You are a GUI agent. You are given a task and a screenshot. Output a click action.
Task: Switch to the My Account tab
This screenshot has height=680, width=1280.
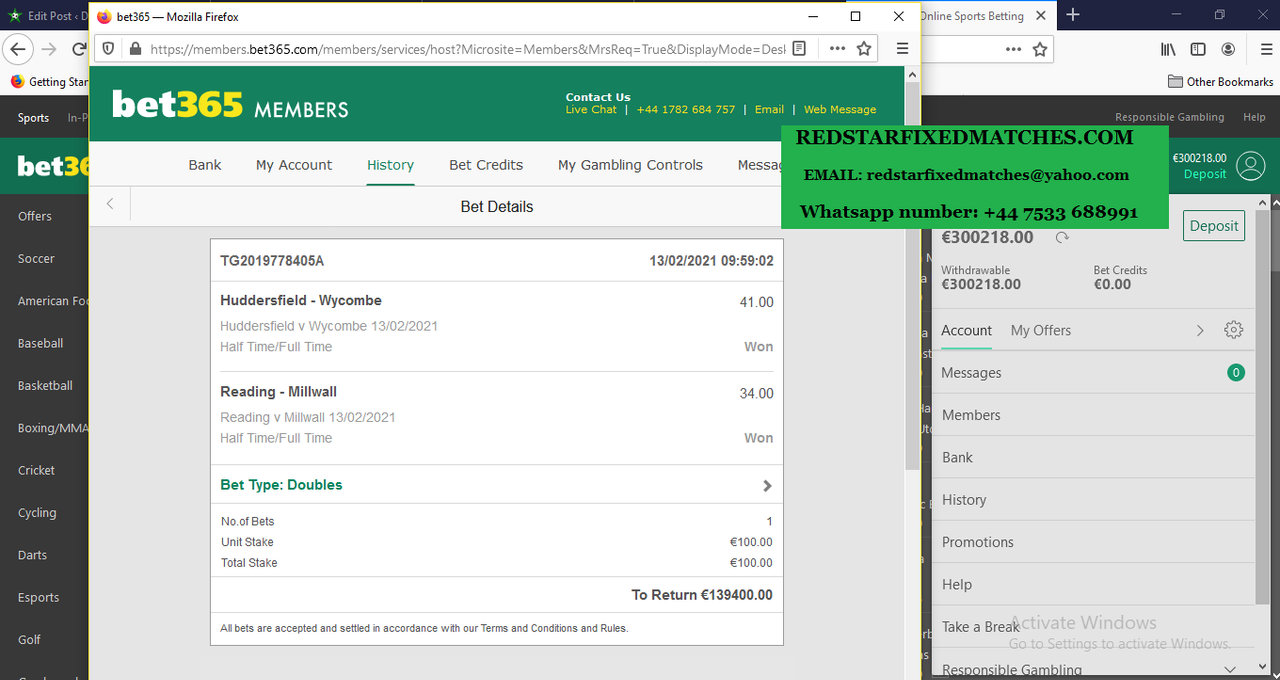point(294,165)
